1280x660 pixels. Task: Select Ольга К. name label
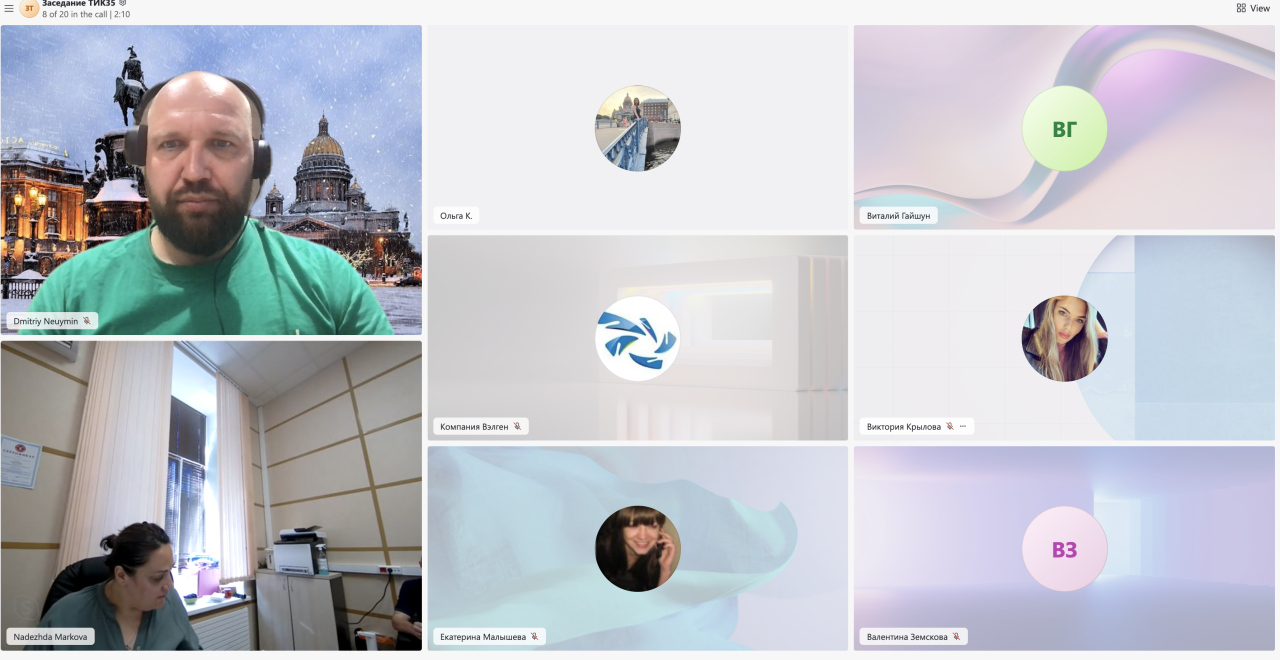[x=456, y=215]
